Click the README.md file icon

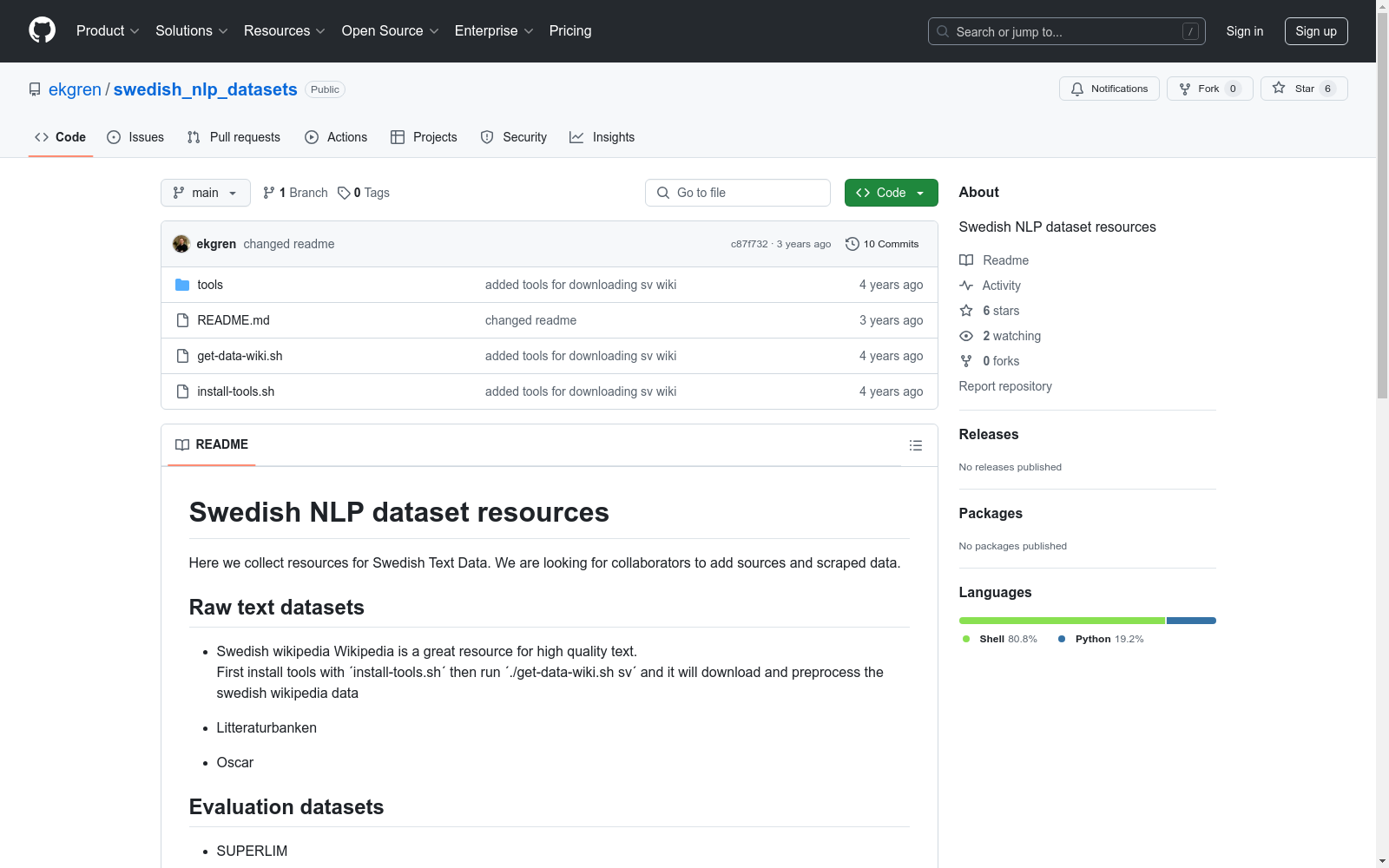coord(182,320)
